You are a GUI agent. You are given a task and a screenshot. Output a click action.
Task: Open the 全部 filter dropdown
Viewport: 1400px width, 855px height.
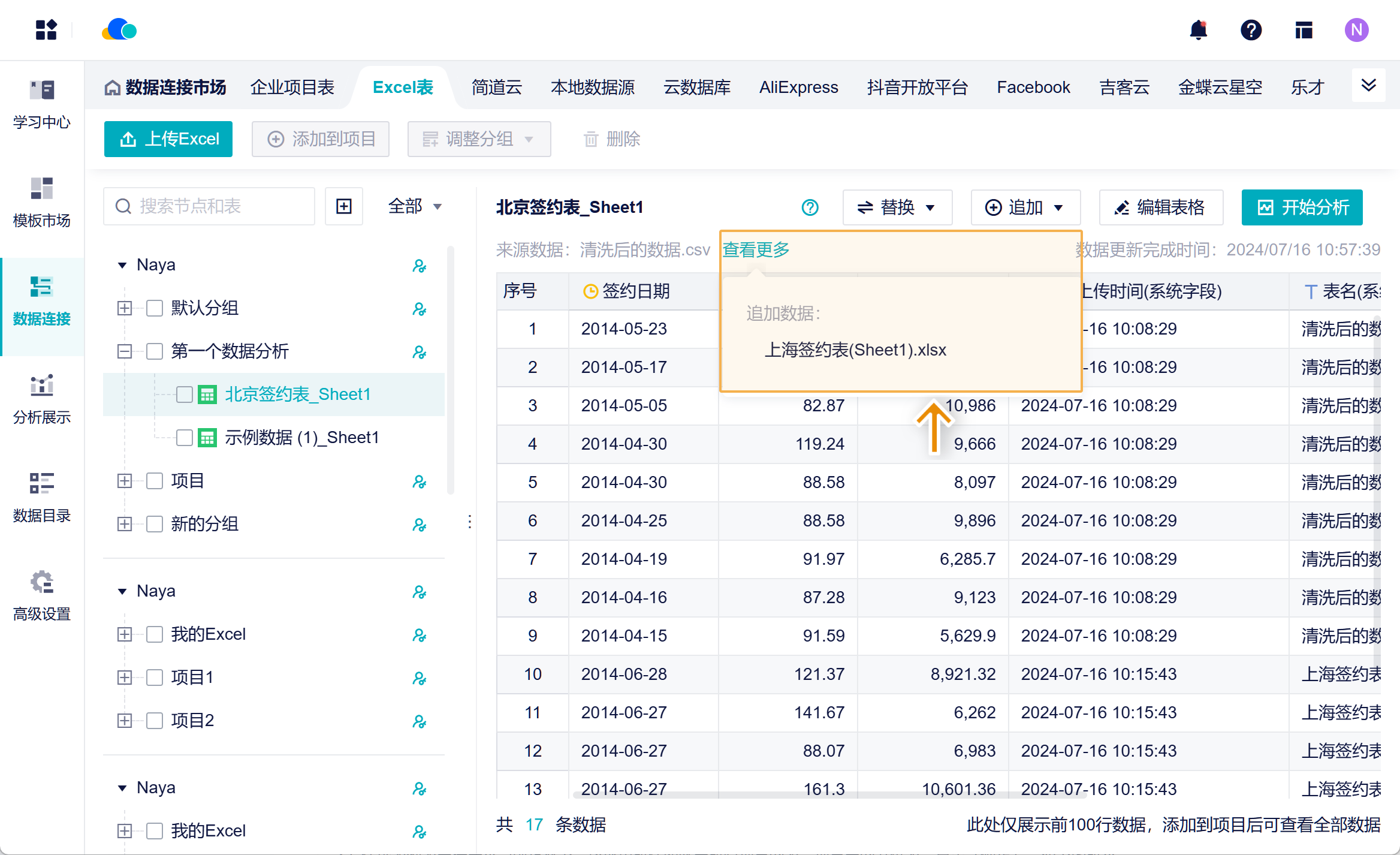pyautogui.click(x=415, y=206)
